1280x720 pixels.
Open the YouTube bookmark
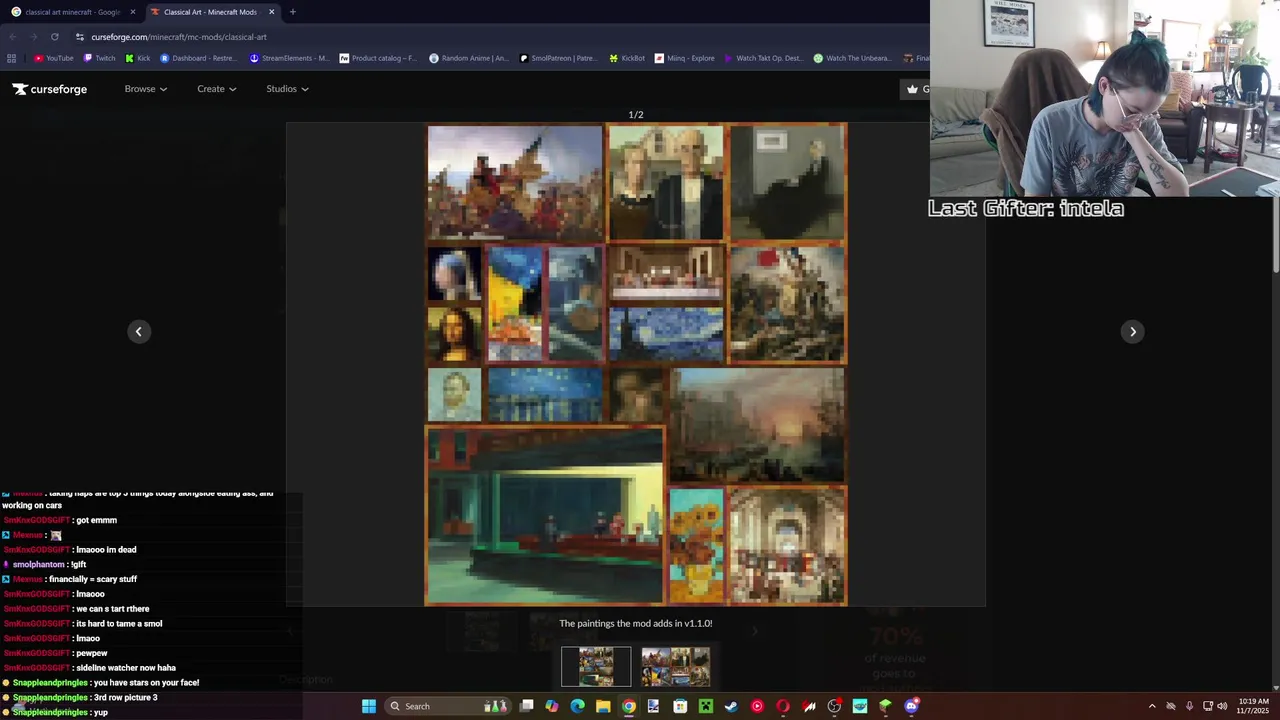[54, 58]
